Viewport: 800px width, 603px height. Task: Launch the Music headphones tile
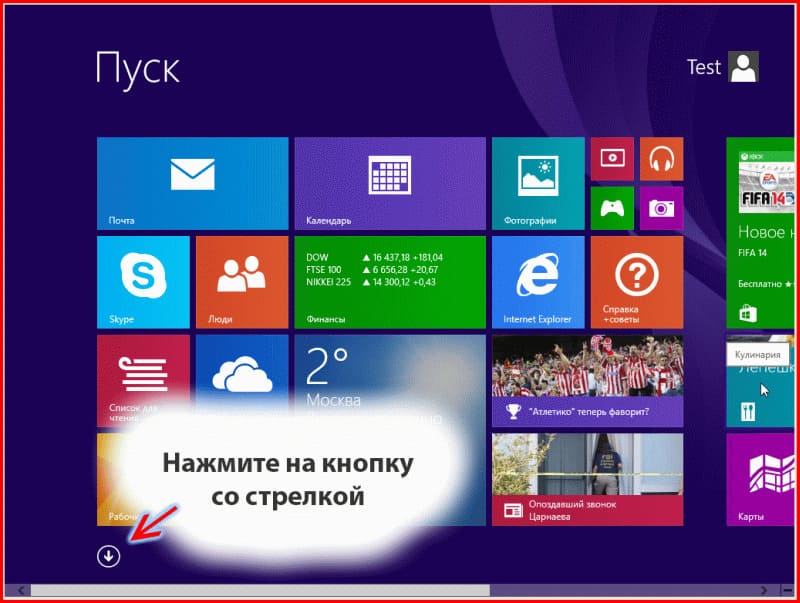pyautogui.click(x=661, y=159)
